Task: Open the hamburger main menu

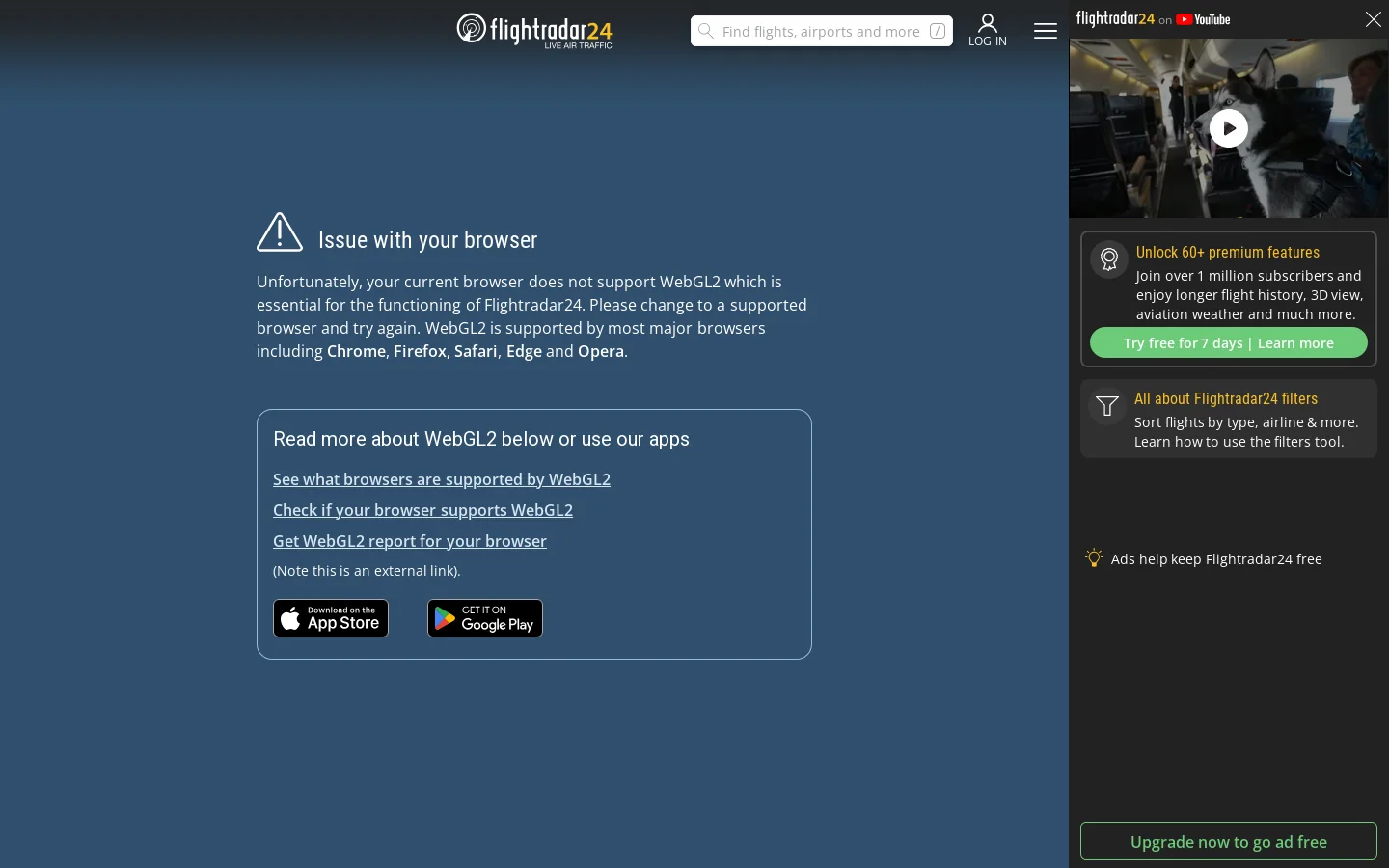Action: pos(1046,31)
